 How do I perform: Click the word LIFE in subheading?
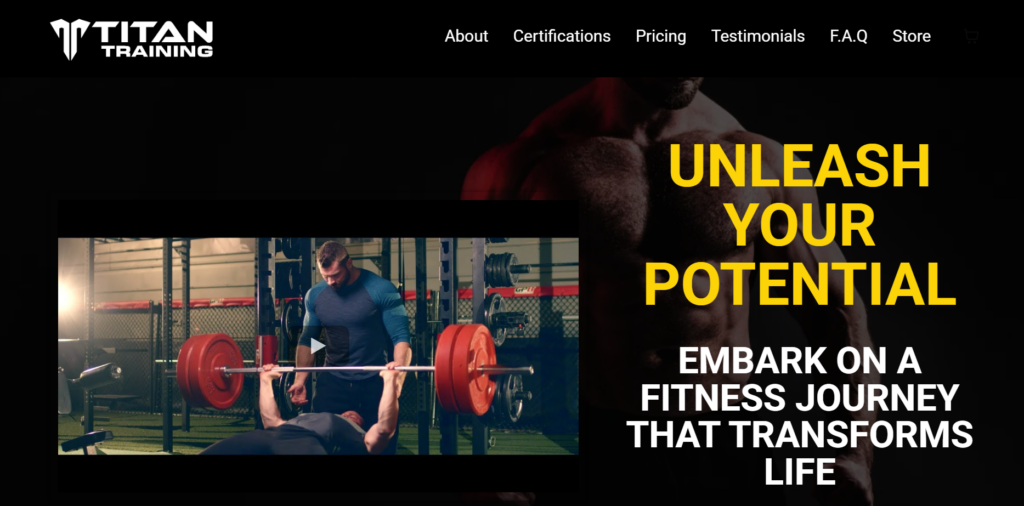coord(799,471)
